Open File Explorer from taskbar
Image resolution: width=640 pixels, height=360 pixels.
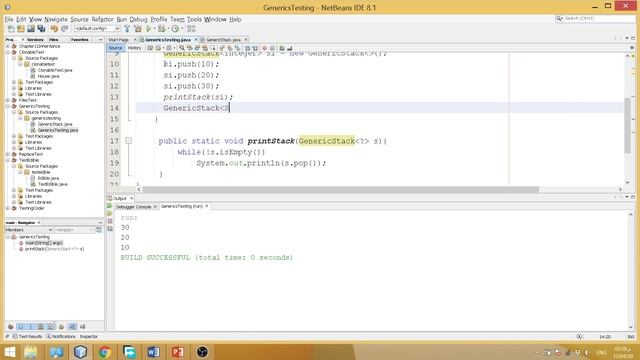coord(31,352)
